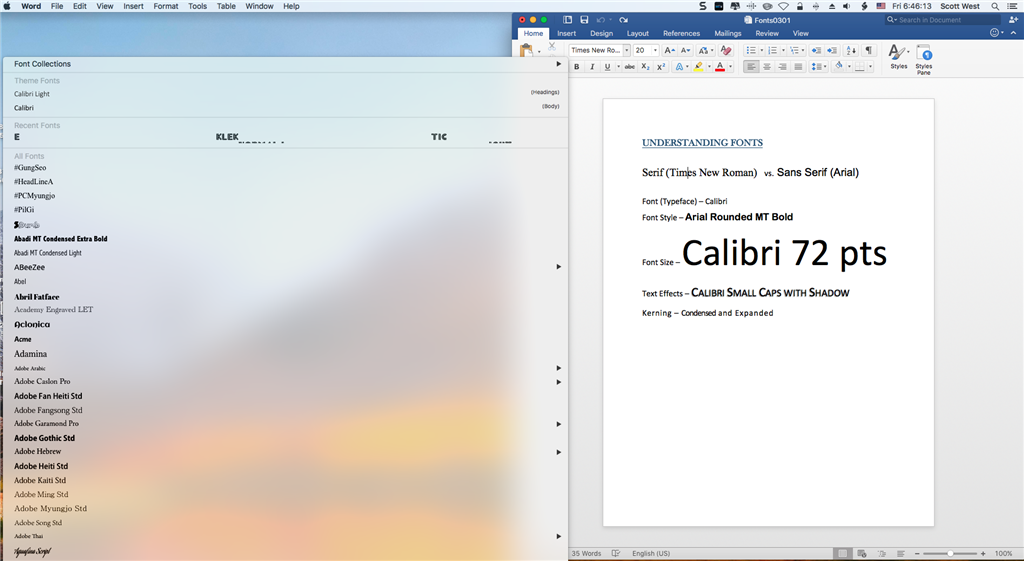Click the Increase Font Size icon
1024x561 pixels.
[669, 50]
